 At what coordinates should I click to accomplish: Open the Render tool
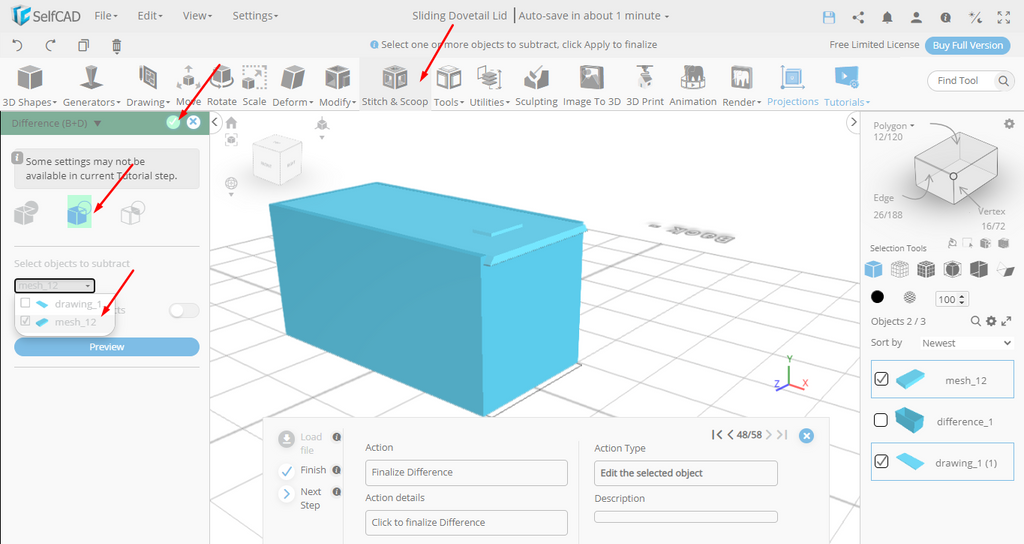point(741,86)
